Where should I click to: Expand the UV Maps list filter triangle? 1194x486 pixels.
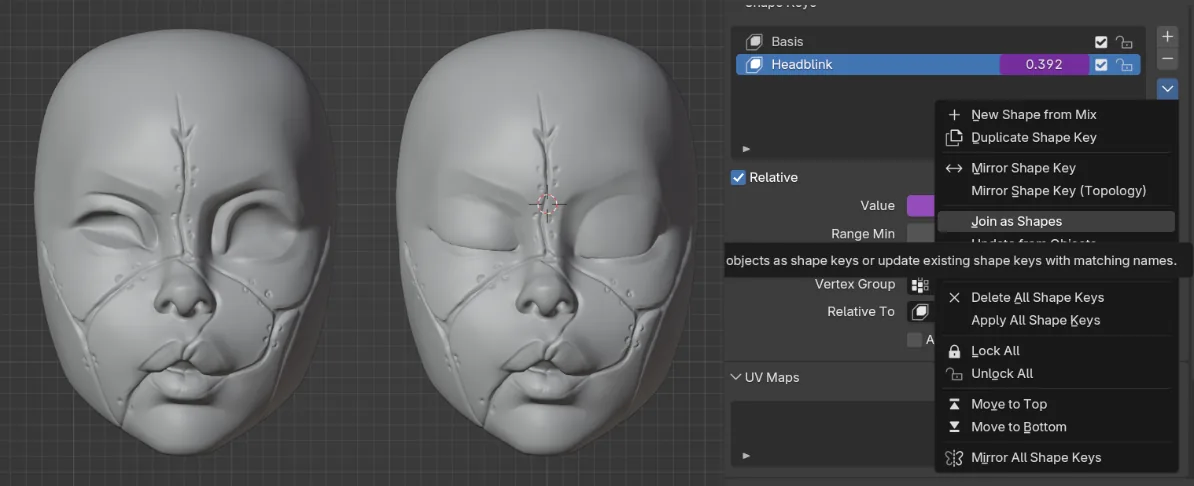(746, 456)
